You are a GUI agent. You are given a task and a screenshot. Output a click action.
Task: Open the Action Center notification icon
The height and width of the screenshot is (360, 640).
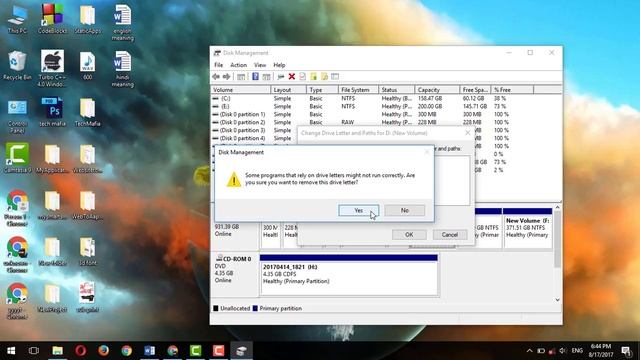[x=626, y=351]
